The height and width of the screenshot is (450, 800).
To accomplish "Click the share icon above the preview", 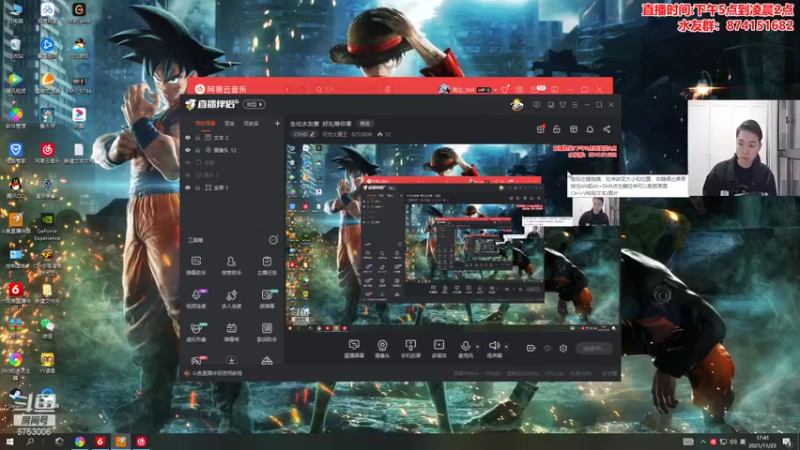I will [x=607, y=129].
